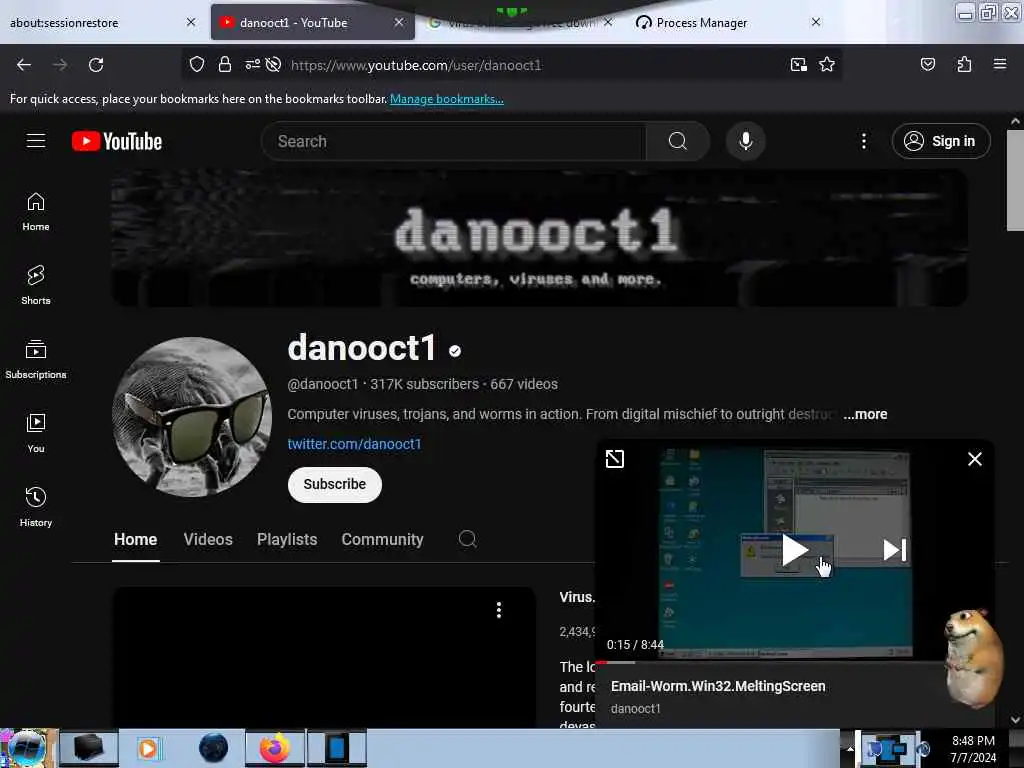
Task: Close the Process Manager tab
Action: coord(816,22)
